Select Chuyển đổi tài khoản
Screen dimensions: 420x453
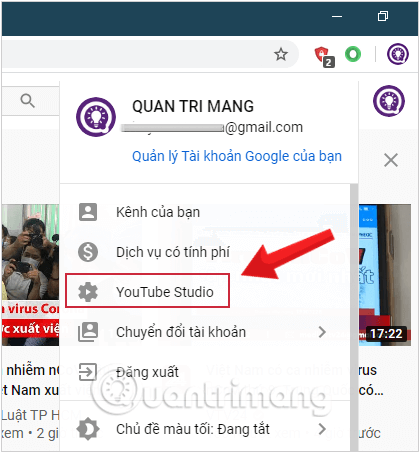click(x=205, y=332)
